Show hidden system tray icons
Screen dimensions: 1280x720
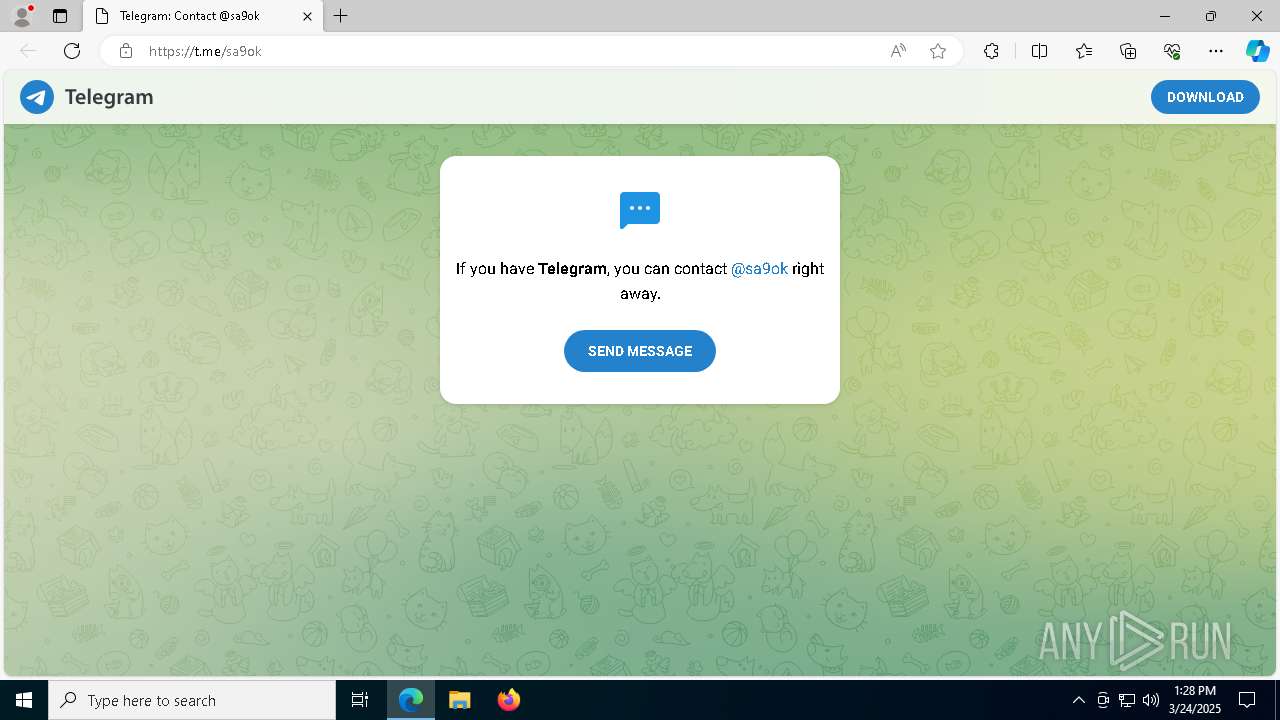1078,700
